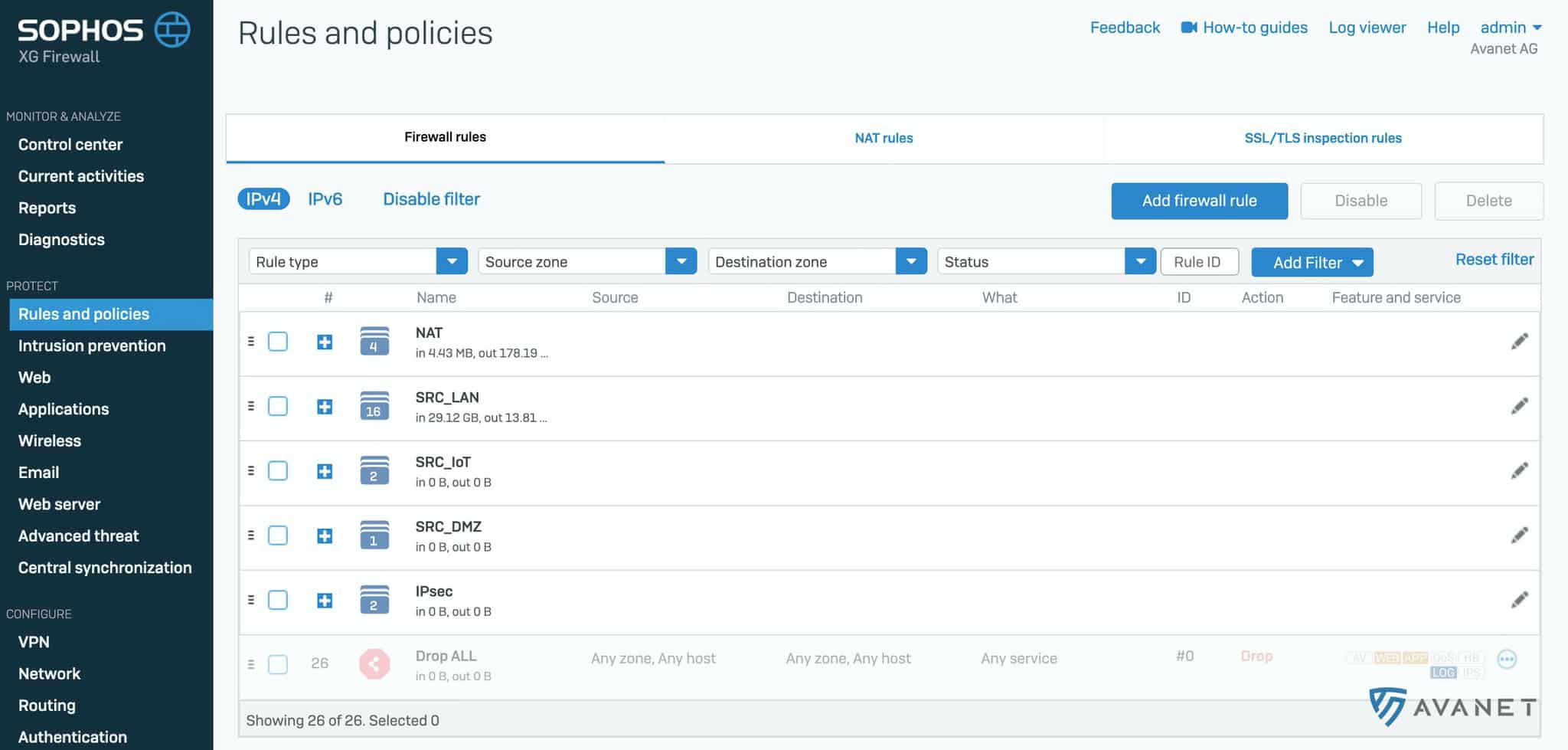
Task: Click the Drop ALL rule red icon
Action: click(x=374, y=663)
